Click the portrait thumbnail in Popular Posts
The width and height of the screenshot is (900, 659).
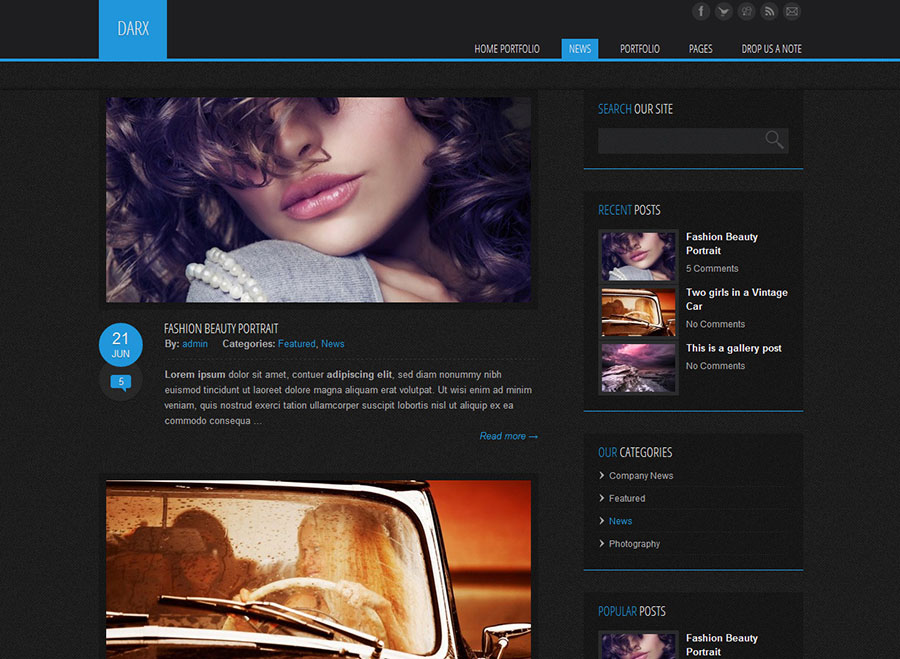coord(638,645)
